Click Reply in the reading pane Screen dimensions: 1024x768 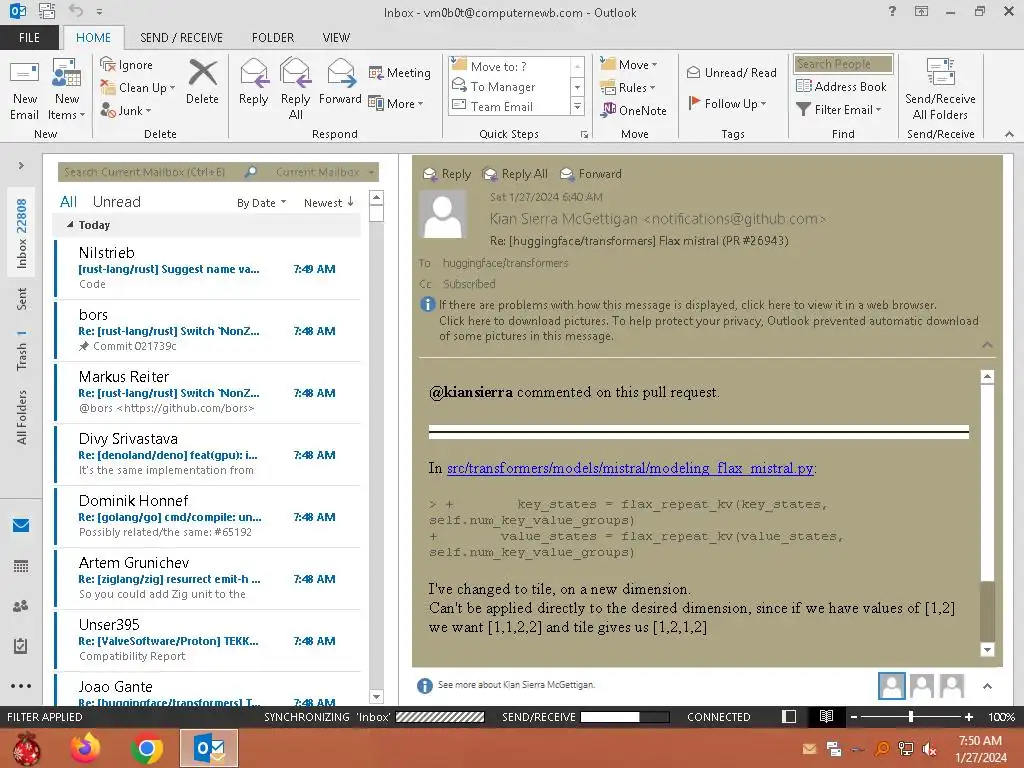[x=447, y=174]
